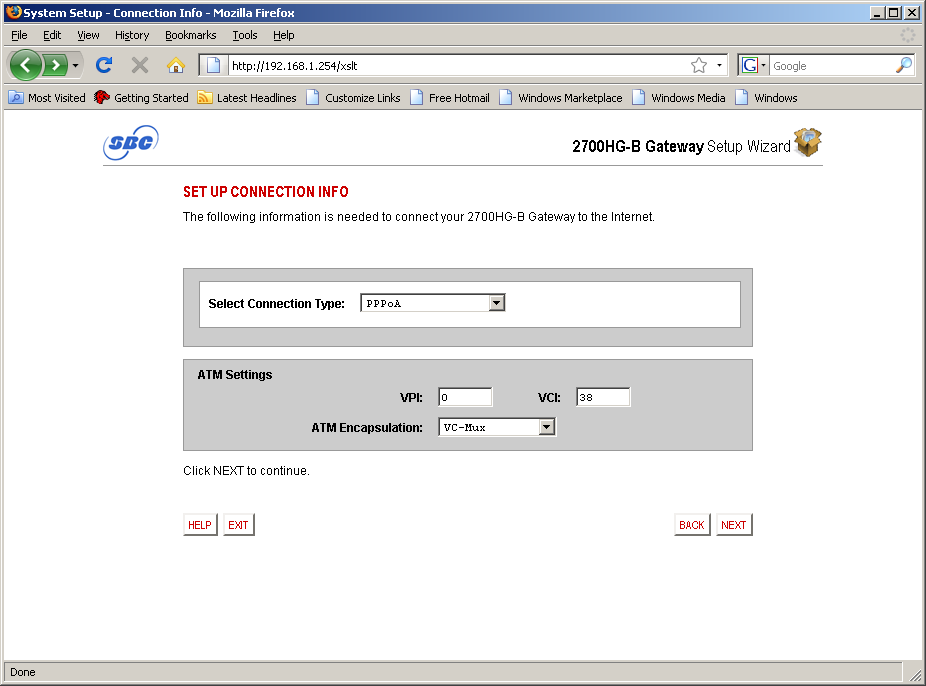The height and width of the screenshot is (686, 926).
Task: Click the Setup Wizard box icon
Action: [808, 143]
